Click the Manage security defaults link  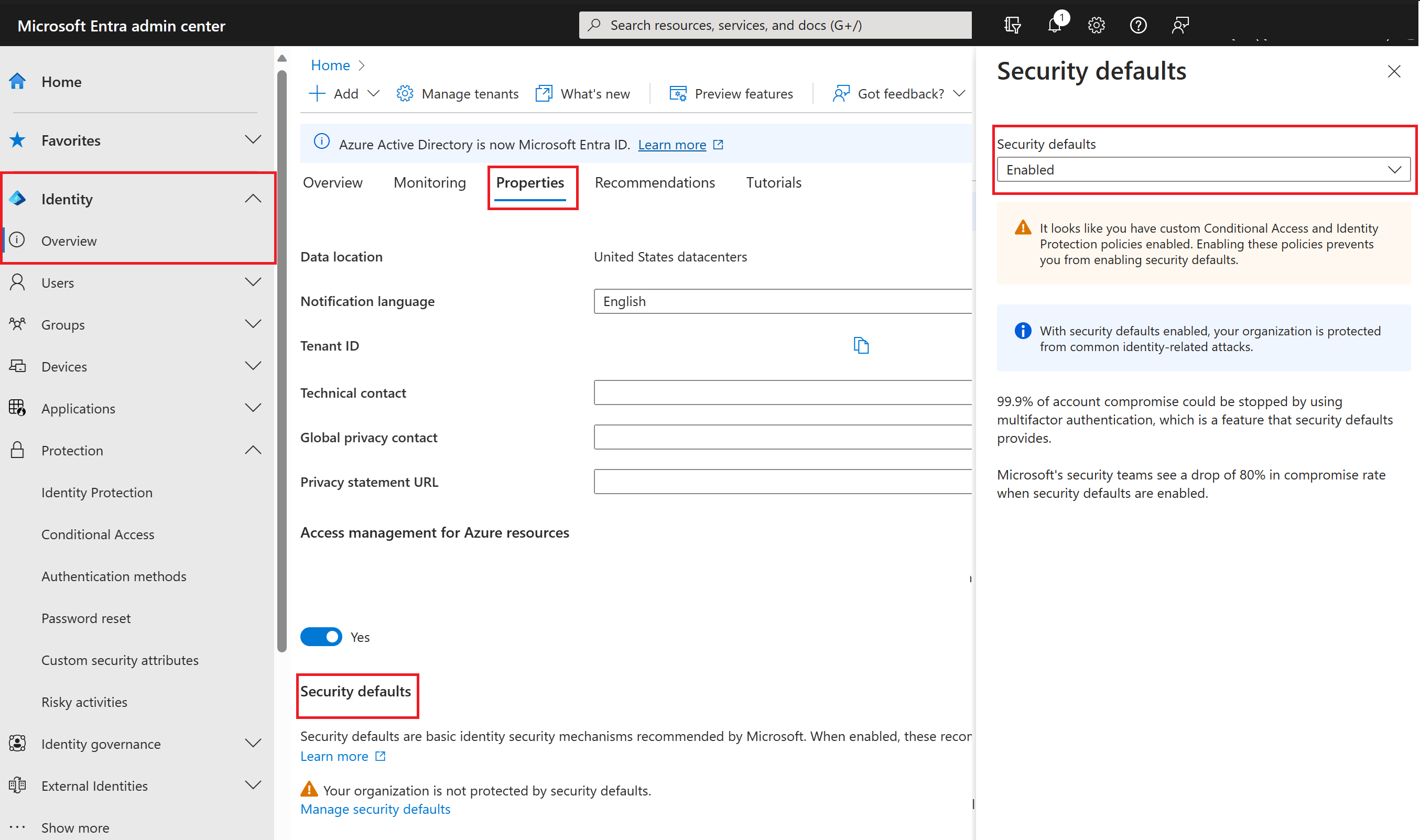(375, 809)
